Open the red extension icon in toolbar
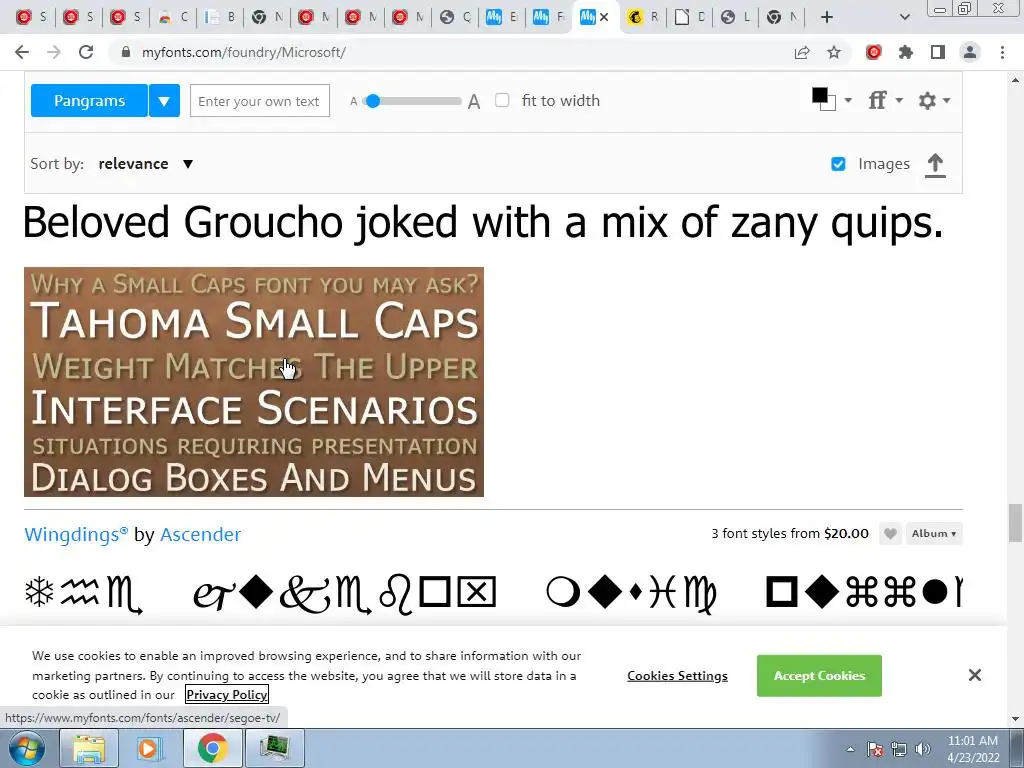The width and height of the screenshot is (1024, 768). [x=874, y=52]
